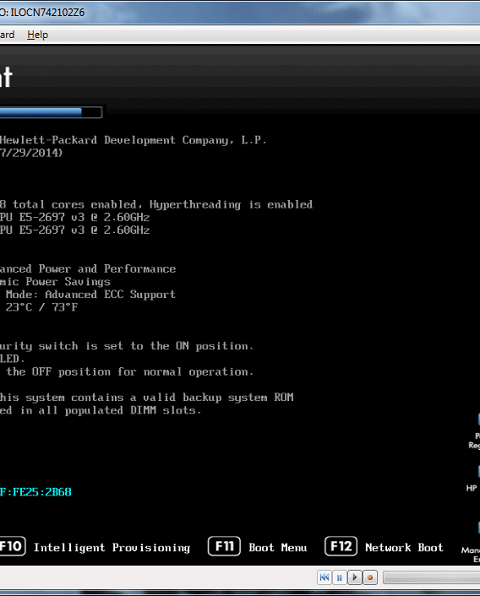
Task: Click 'Hewlett-Packard Development Company, L.P.' text
Action: pos(133,140)
